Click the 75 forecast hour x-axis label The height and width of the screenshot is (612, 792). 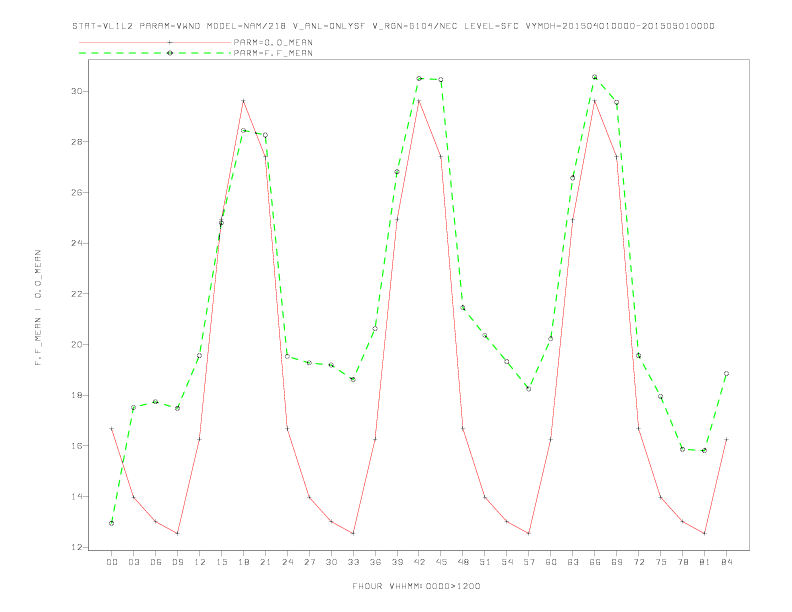(661, 562)
